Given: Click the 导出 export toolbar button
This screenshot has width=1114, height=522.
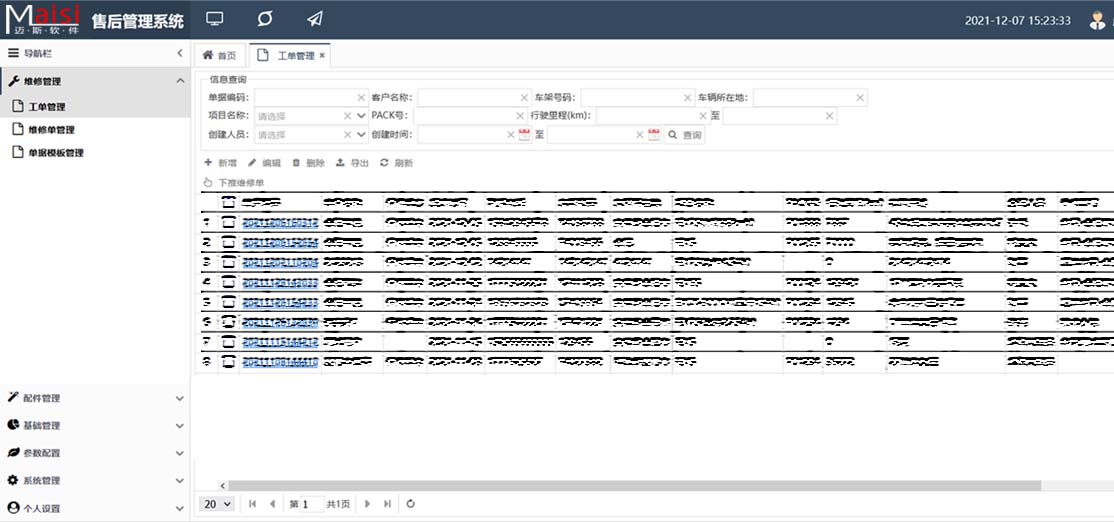Looking at the screenshot, I should [x=352, y=163].
